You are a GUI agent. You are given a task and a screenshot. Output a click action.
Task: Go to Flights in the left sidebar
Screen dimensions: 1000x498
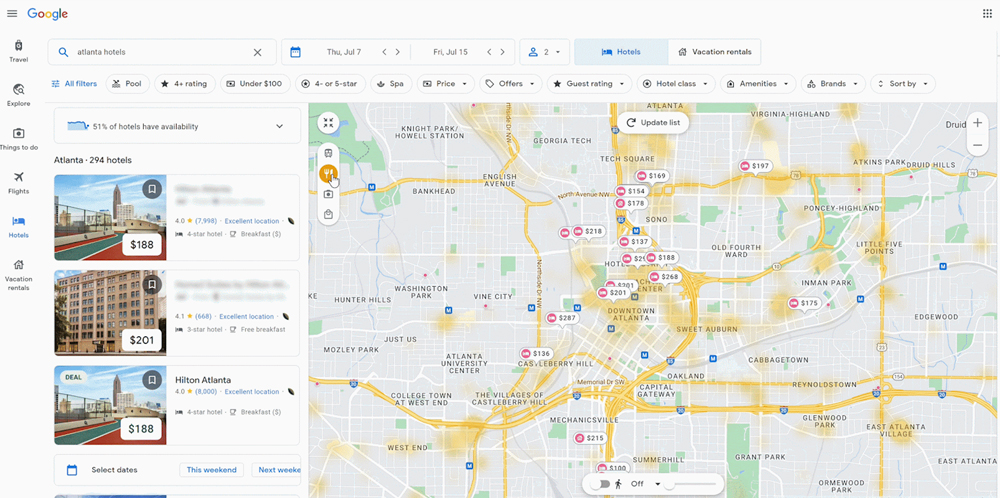click(18, 182)
